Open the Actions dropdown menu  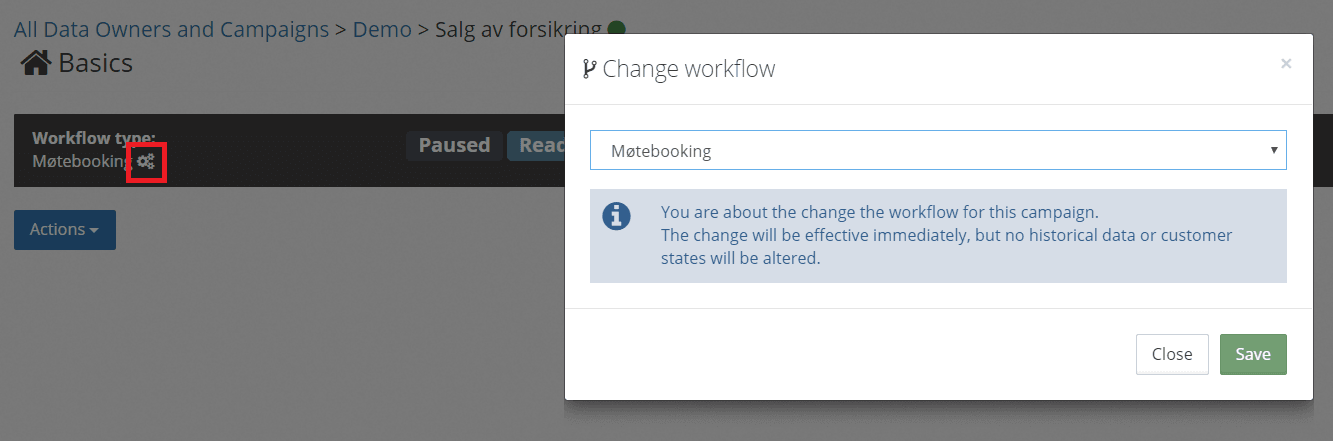pos(65,230)
